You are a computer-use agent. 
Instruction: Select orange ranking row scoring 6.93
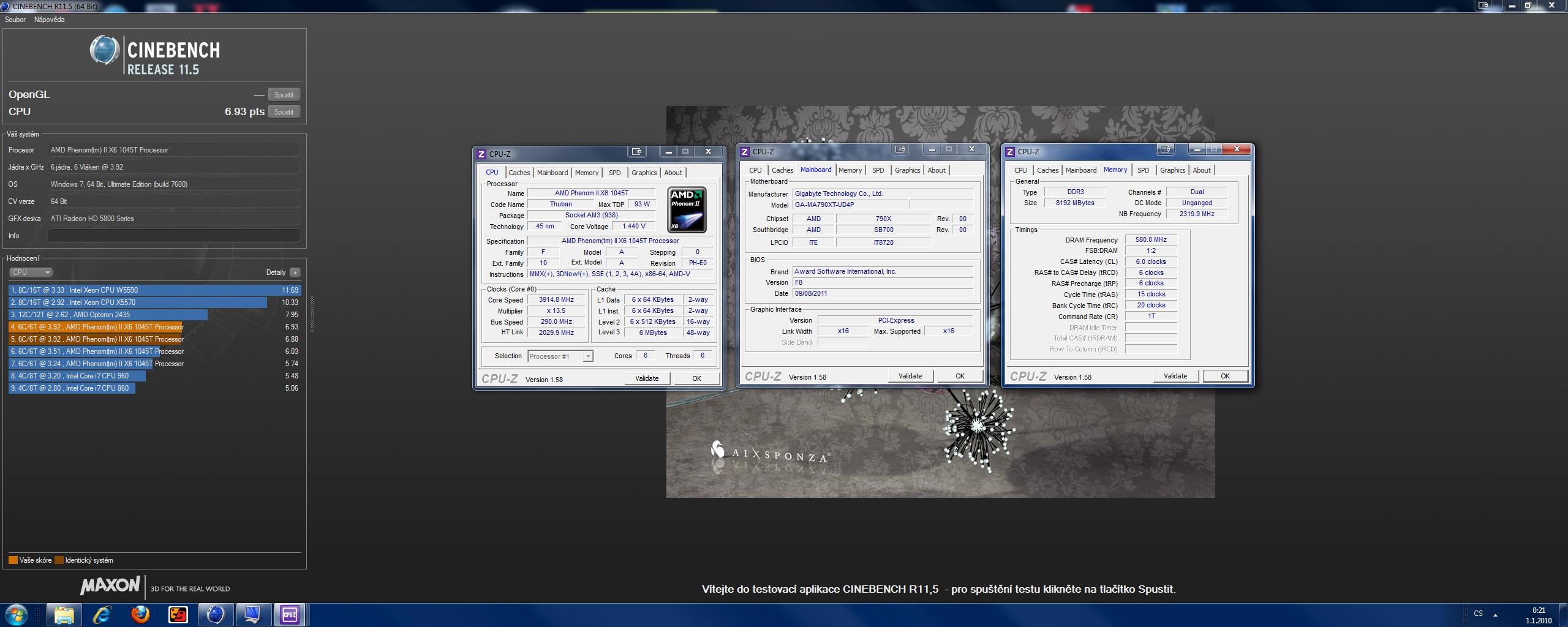click(x=154, y=327)
